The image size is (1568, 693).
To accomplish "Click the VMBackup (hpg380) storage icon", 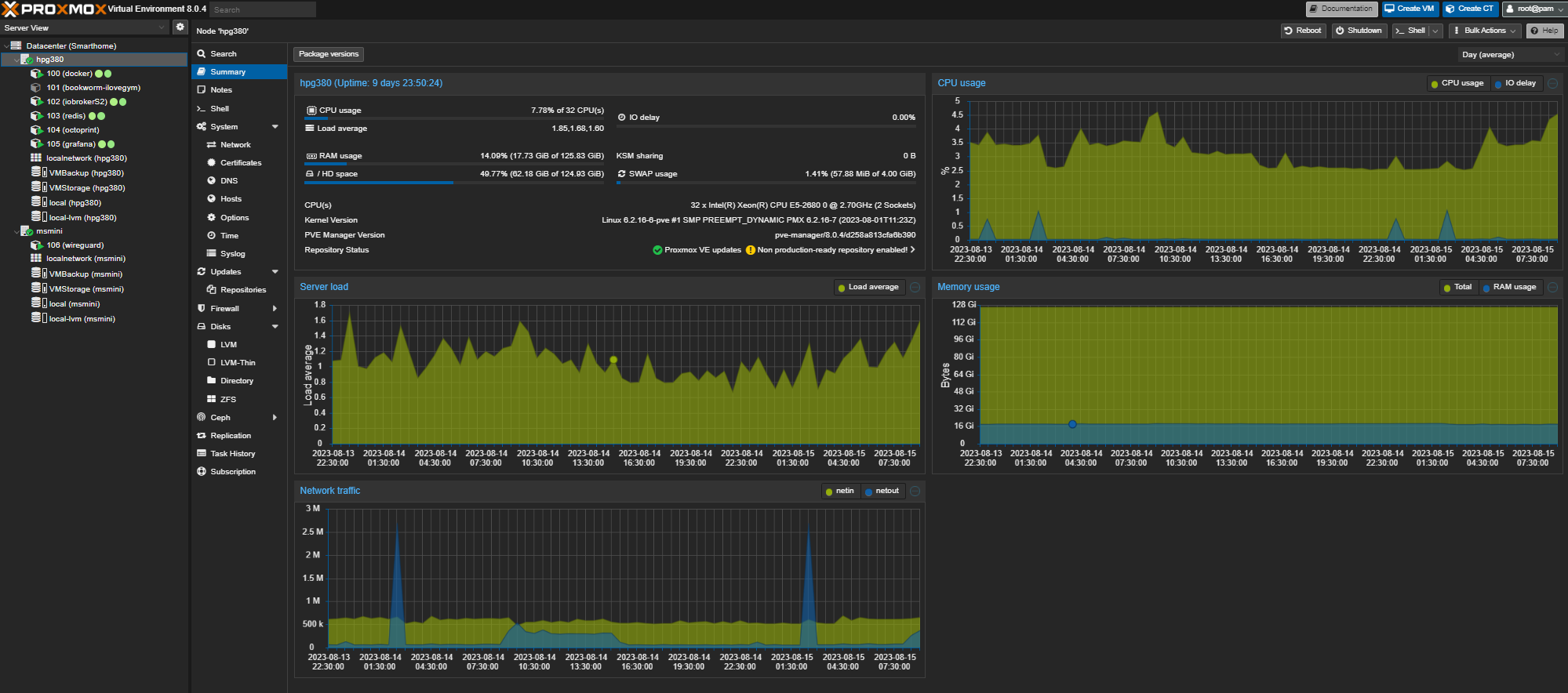I will point(38,172).
